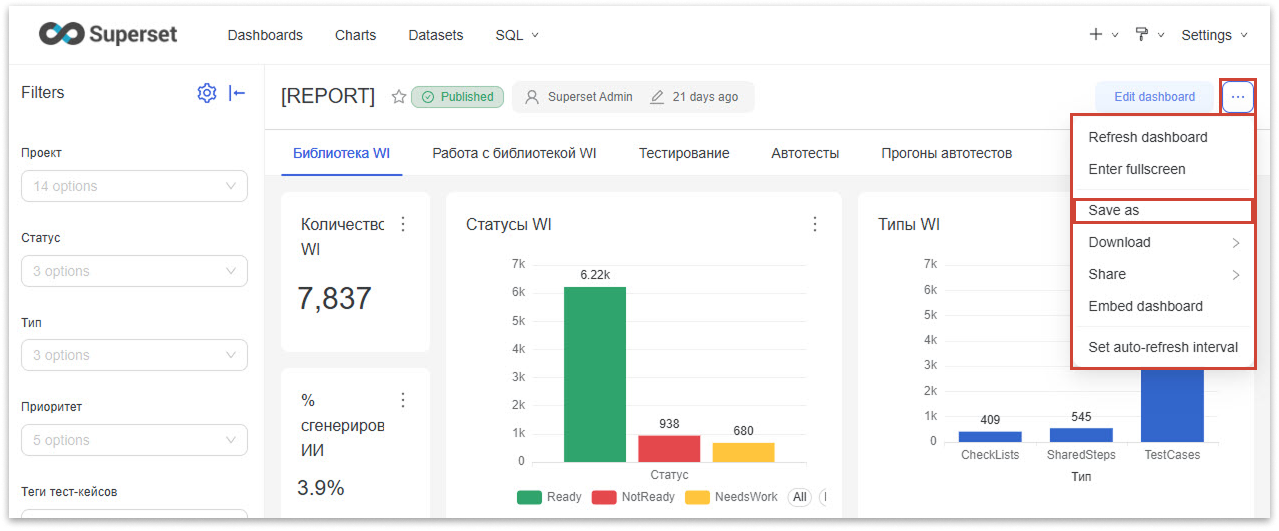The image size is (1279, 531).
Task: Open the Количество WI chart options menu
Action: point(403,224)
